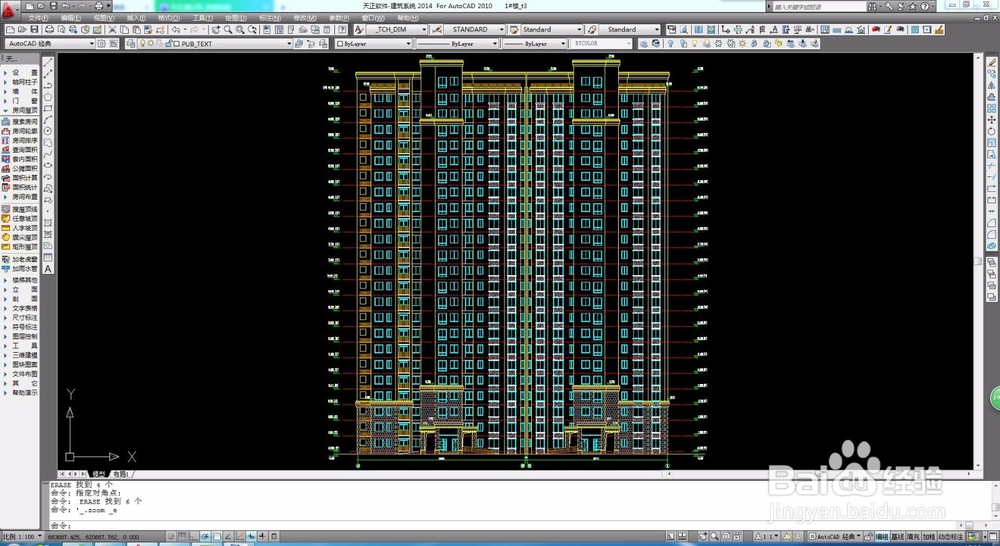This screenshot has width=1000, height=546.
Task: Open the 文件(F) menu
Action: 38,18
